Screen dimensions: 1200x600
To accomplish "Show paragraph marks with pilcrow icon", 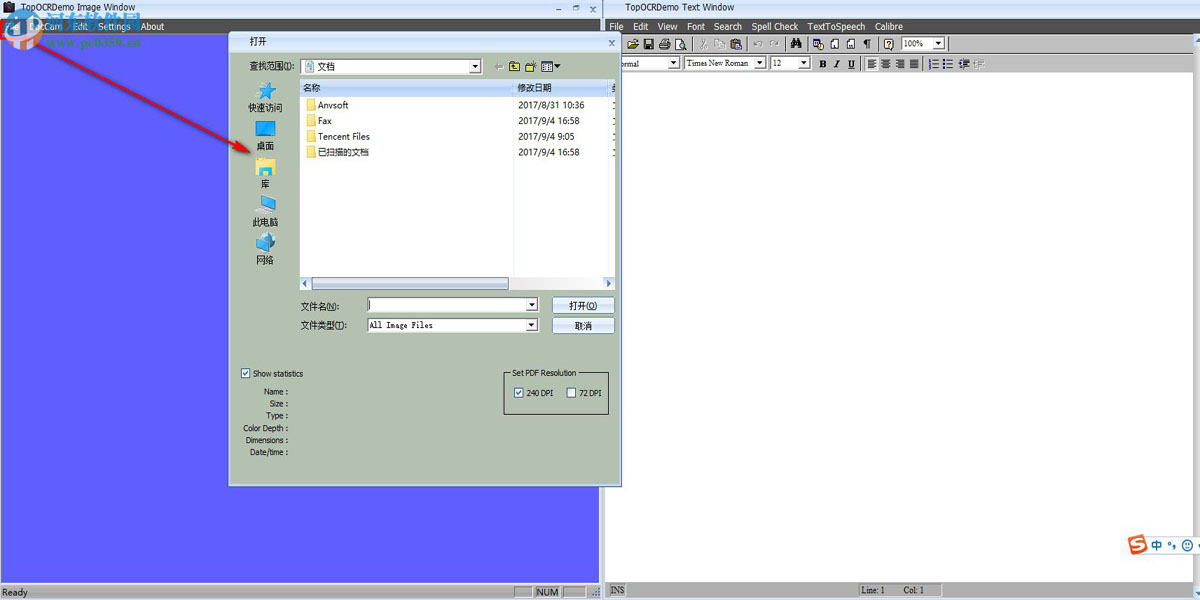I will 866,44.
